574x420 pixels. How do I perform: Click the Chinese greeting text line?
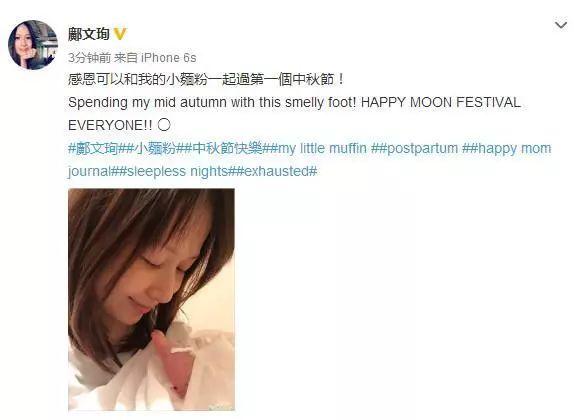pyautogui.click(x=206, y=79)
